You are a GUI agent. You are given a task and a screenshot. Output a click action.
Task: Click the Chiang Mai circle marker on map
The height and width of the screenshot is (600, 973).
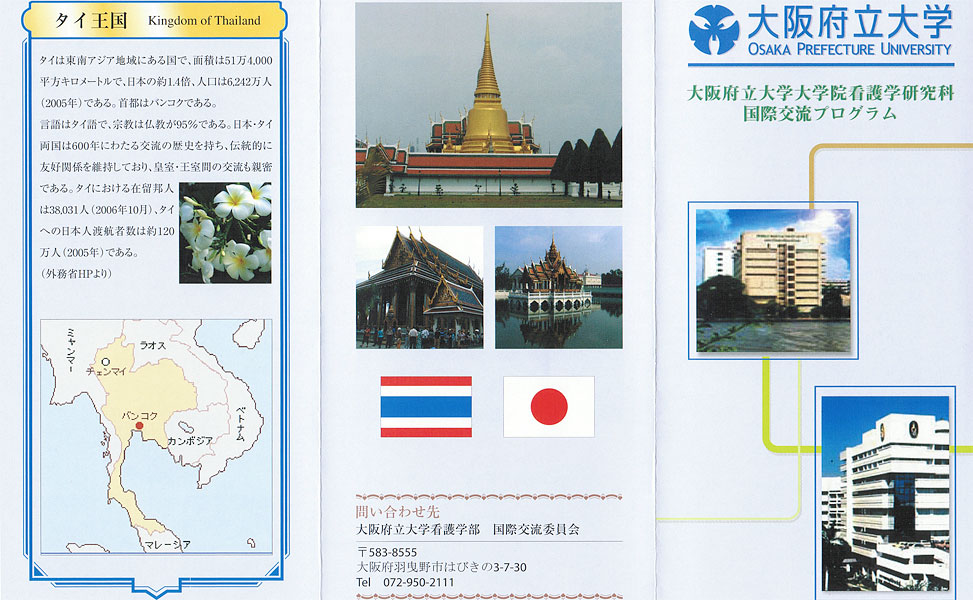click(x=105, y=362)
